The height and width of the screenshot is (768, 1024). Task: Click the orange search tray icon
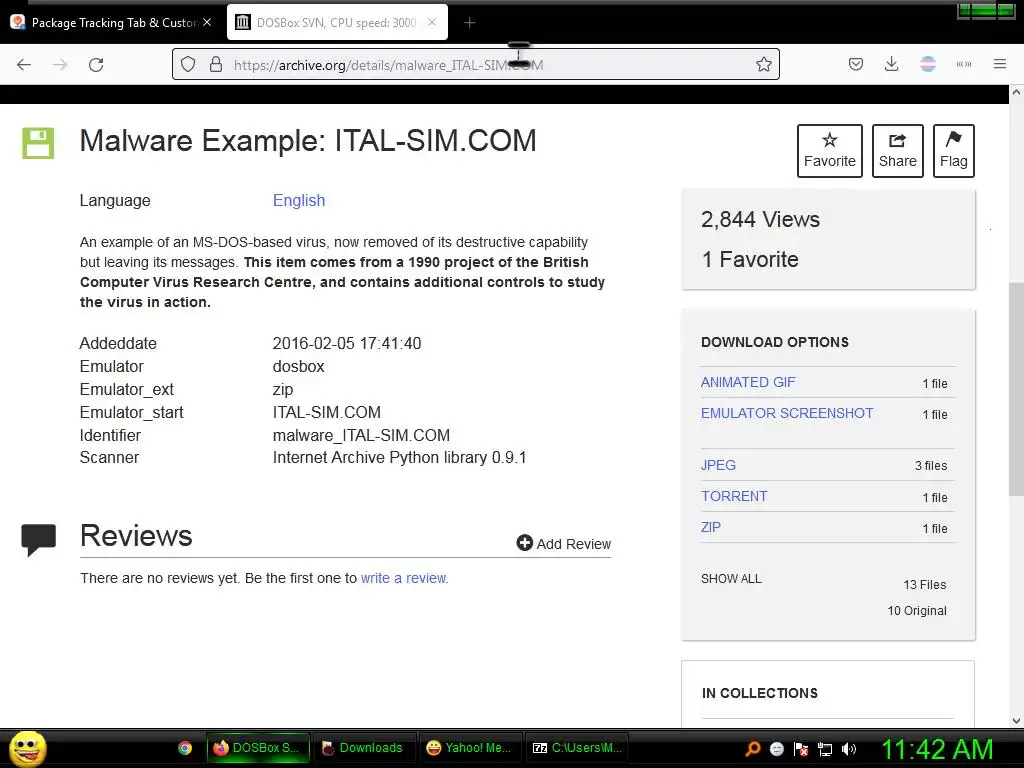(x=752, y=749)
